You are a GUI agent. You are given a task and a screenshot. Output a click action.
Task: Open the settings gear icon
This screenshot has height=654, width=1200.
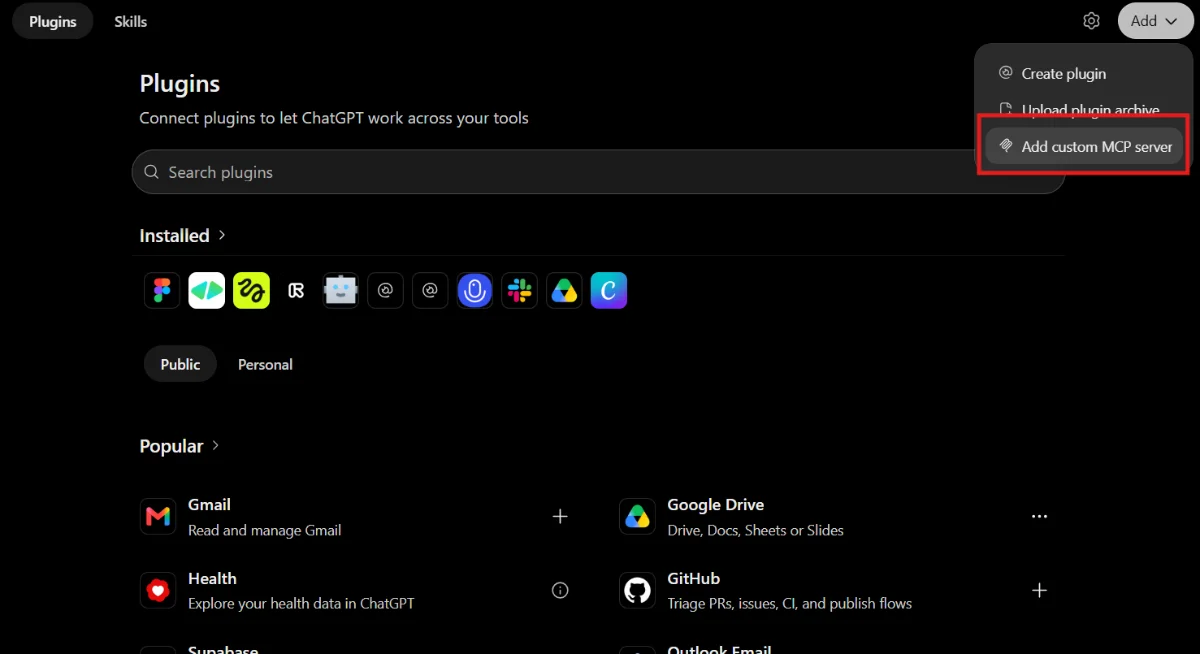1091,21
